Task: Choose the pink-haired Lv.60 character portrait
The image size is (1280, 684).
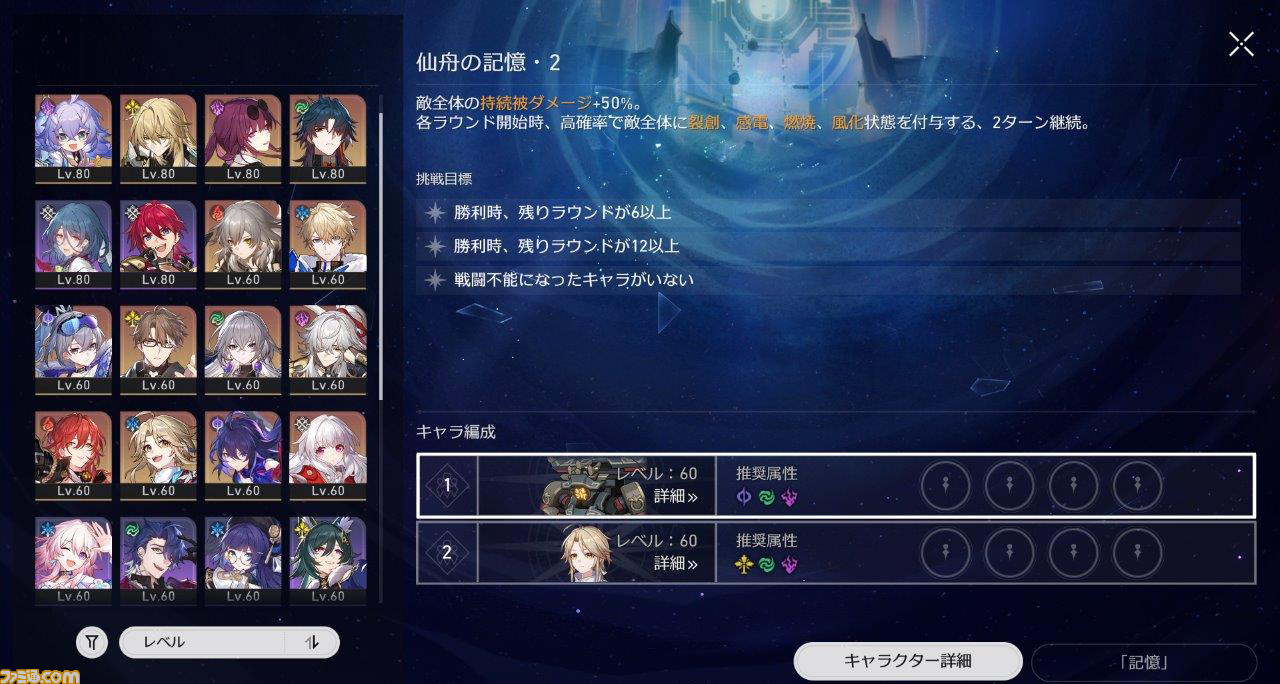Action: (73, 560)
